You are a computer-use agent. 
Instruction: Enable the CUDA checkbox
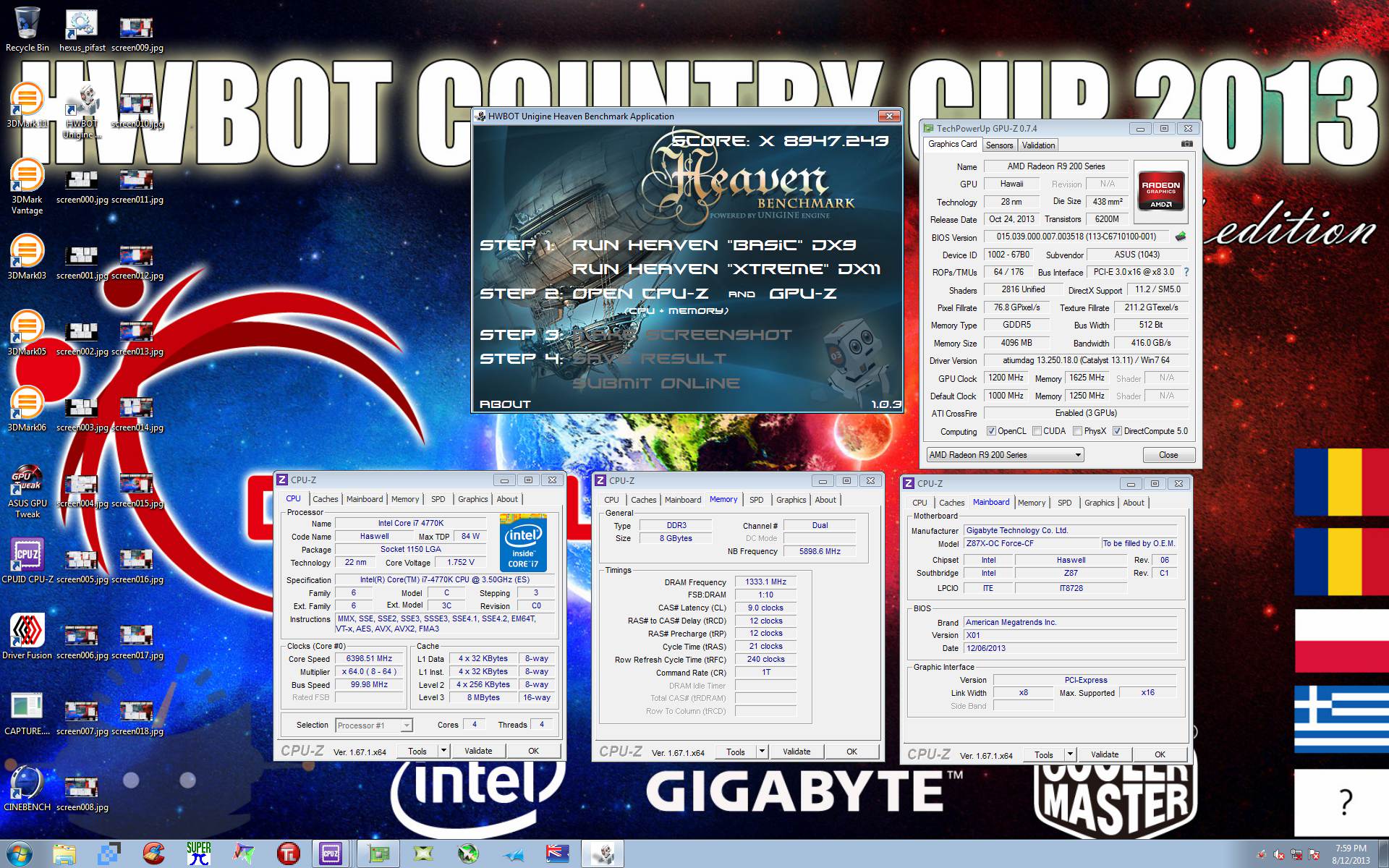point(1037,431)
